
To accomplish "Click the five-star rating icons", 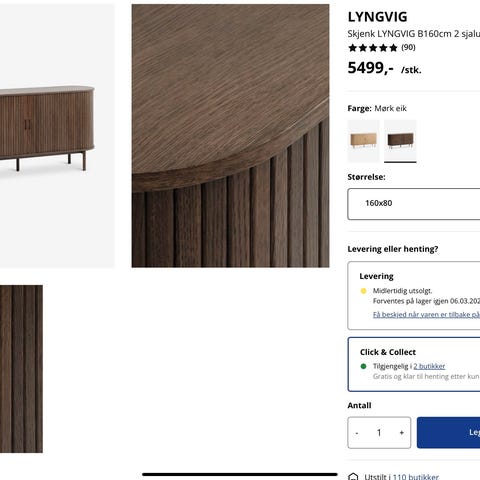I will click(373, 48).
